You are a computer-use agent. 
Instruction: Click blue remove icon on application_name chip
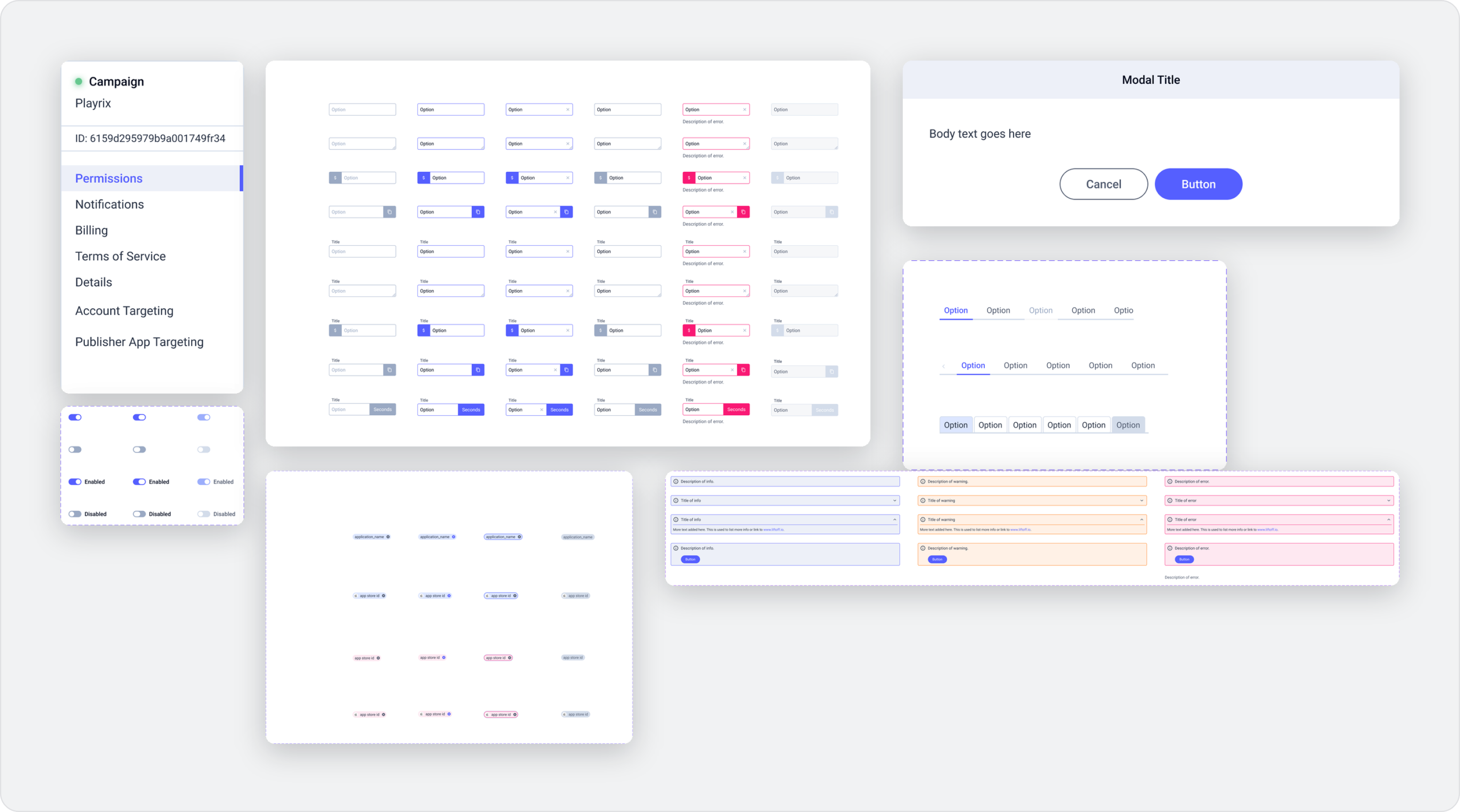click(454, 537)
